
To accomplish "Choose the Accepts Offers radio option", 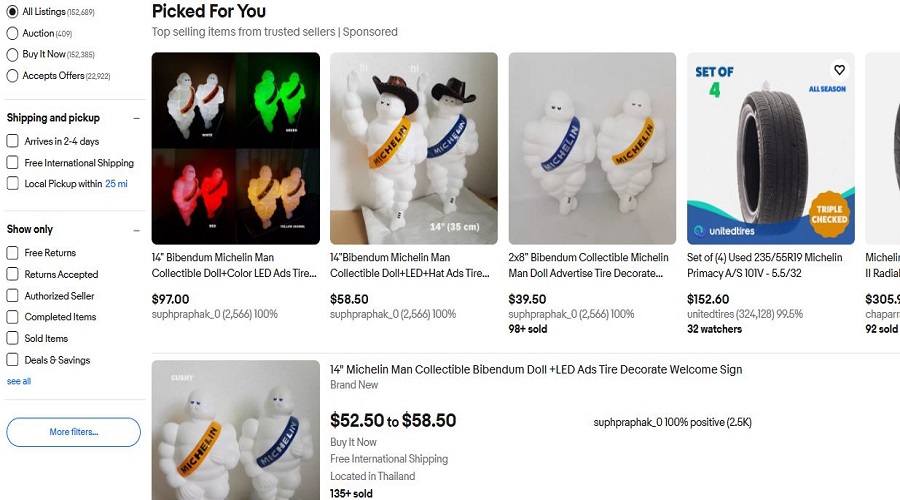I will coord(13,76).
